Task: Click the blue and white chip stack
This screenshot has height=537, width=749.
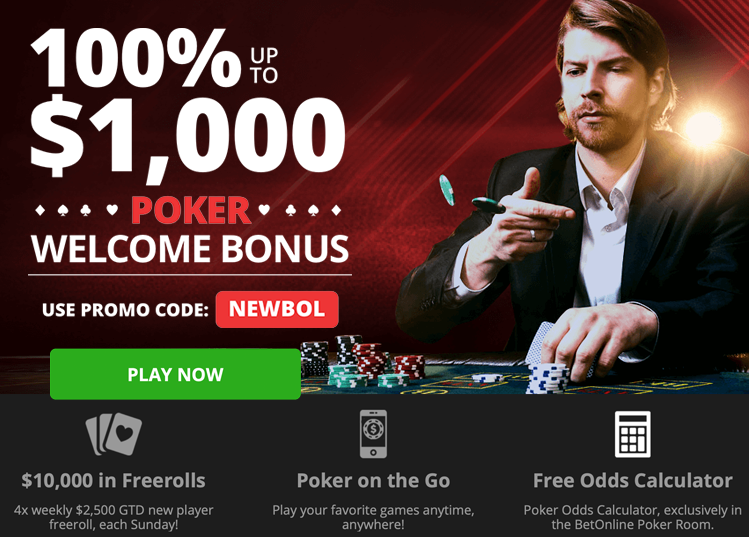Action: click(x=548, y=379)
